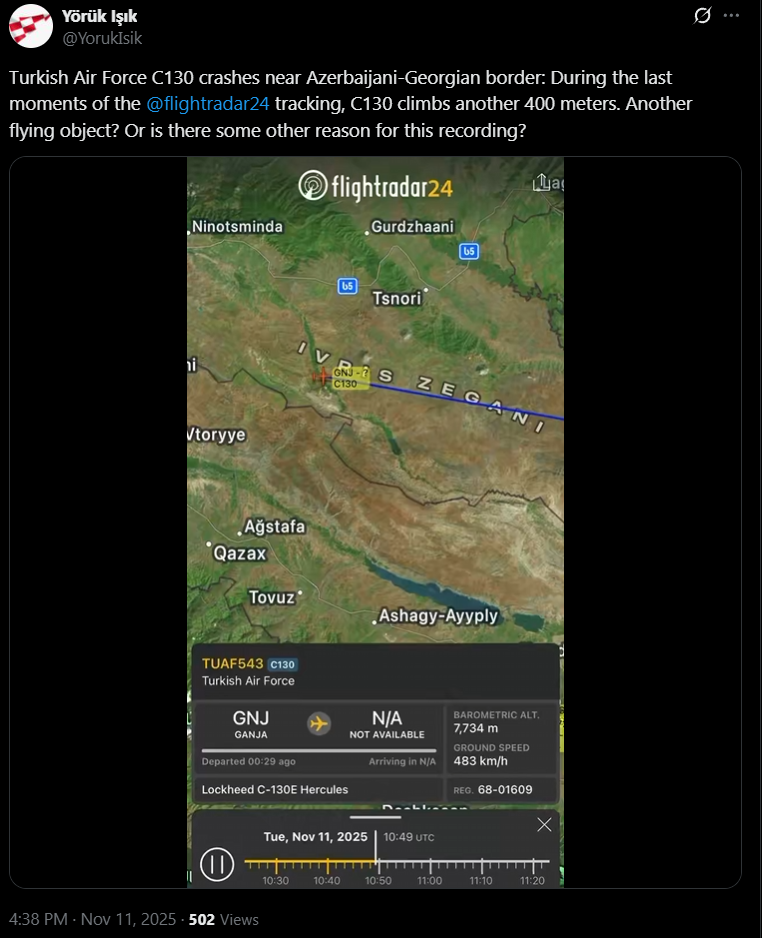The height and width of the screenshot is (938, 762).
Task: Click the C130 aircraft type badge
Action: 282,665
